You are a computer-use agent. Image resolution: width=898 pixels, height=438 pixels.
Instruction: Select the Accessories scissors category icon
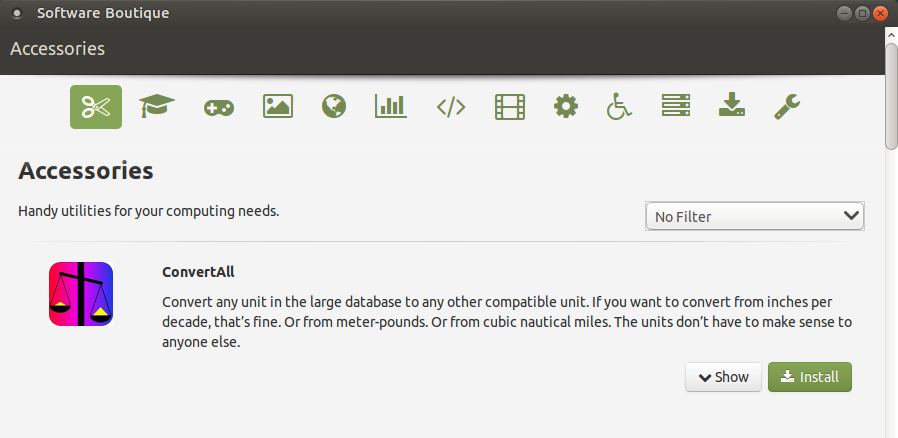click(x=96, y=106)
